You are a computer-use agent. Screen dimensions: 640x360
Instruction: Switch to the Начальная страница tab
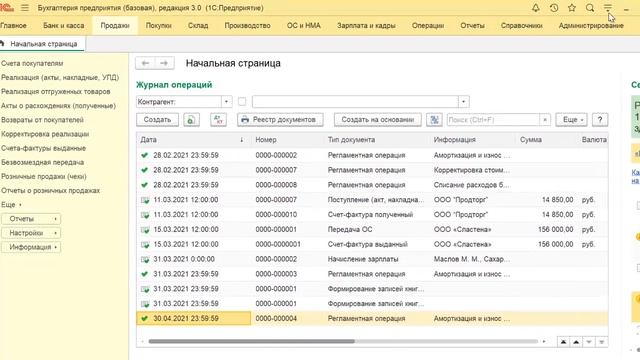(x=42, y=44)
